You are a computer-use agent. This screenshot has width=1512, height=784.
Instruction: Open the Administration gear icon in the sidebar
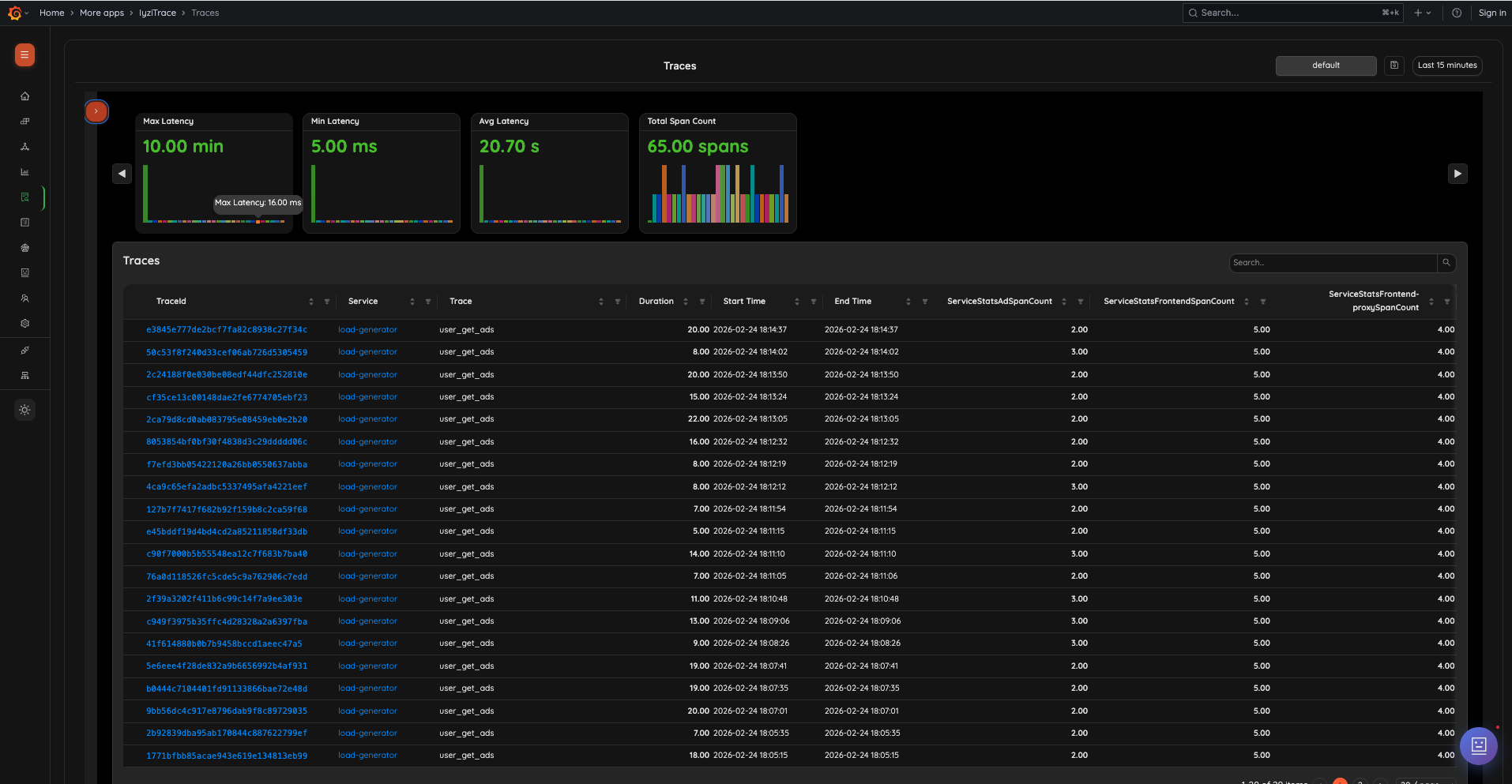click(x=24, y=323)
